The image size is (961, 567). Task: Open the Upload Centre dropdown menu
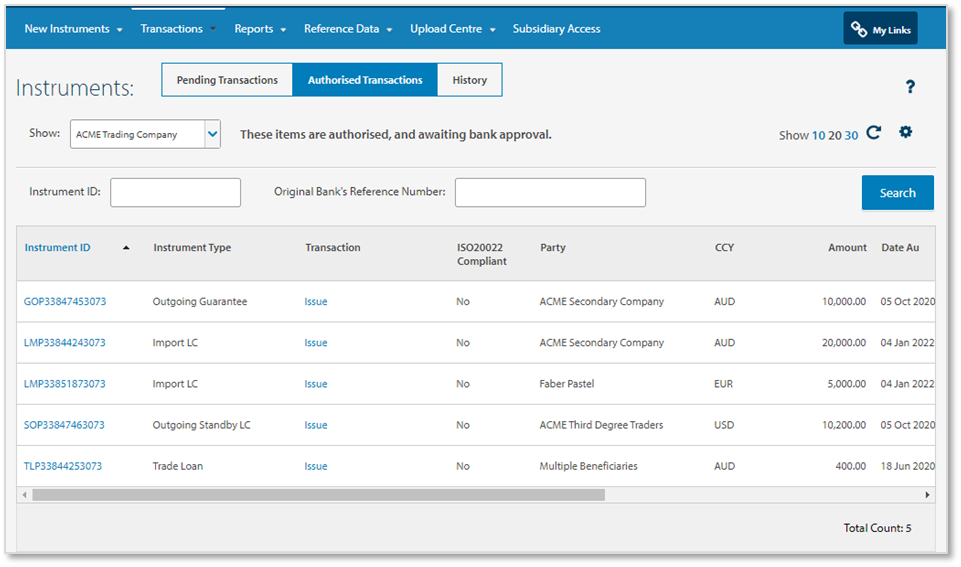[x=452, y=29]
